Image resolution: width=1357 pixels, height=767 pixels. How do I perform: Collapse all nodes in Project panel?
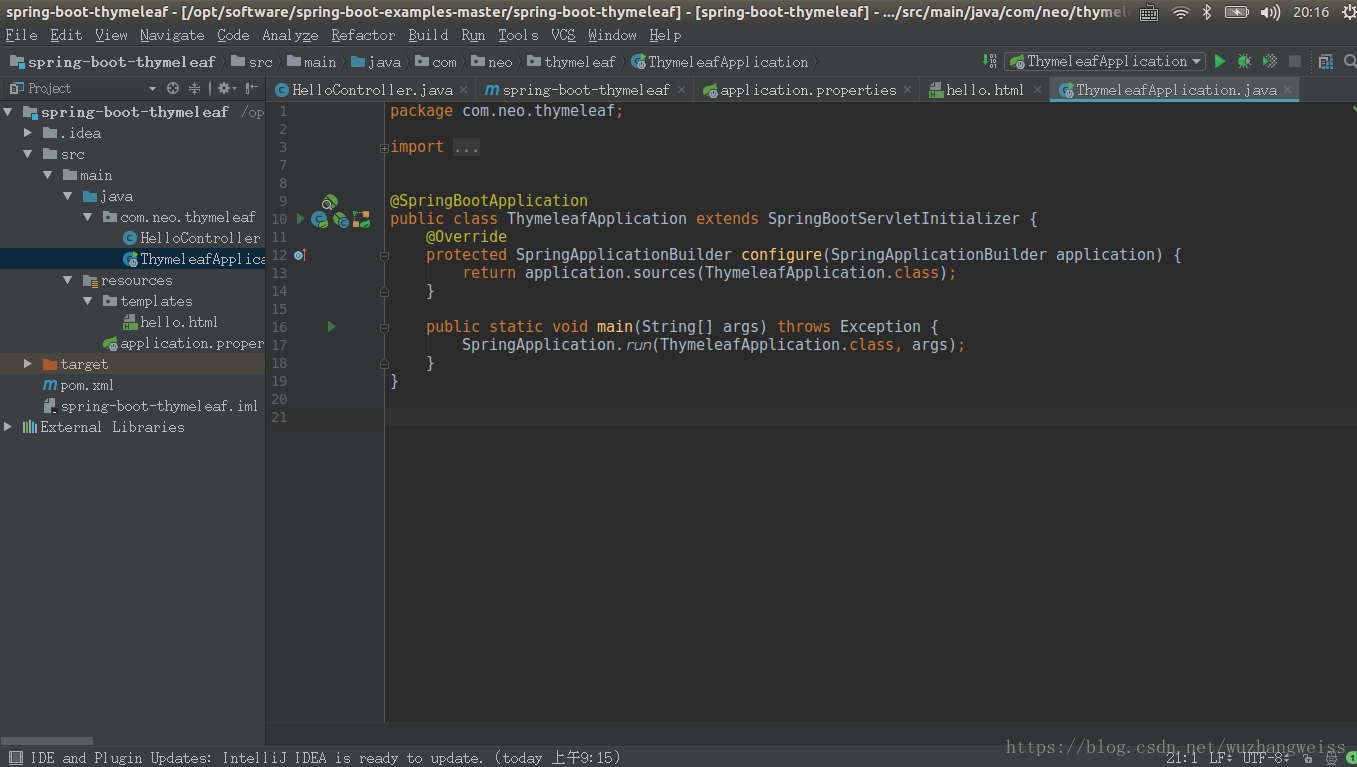(x=195, y=88)
